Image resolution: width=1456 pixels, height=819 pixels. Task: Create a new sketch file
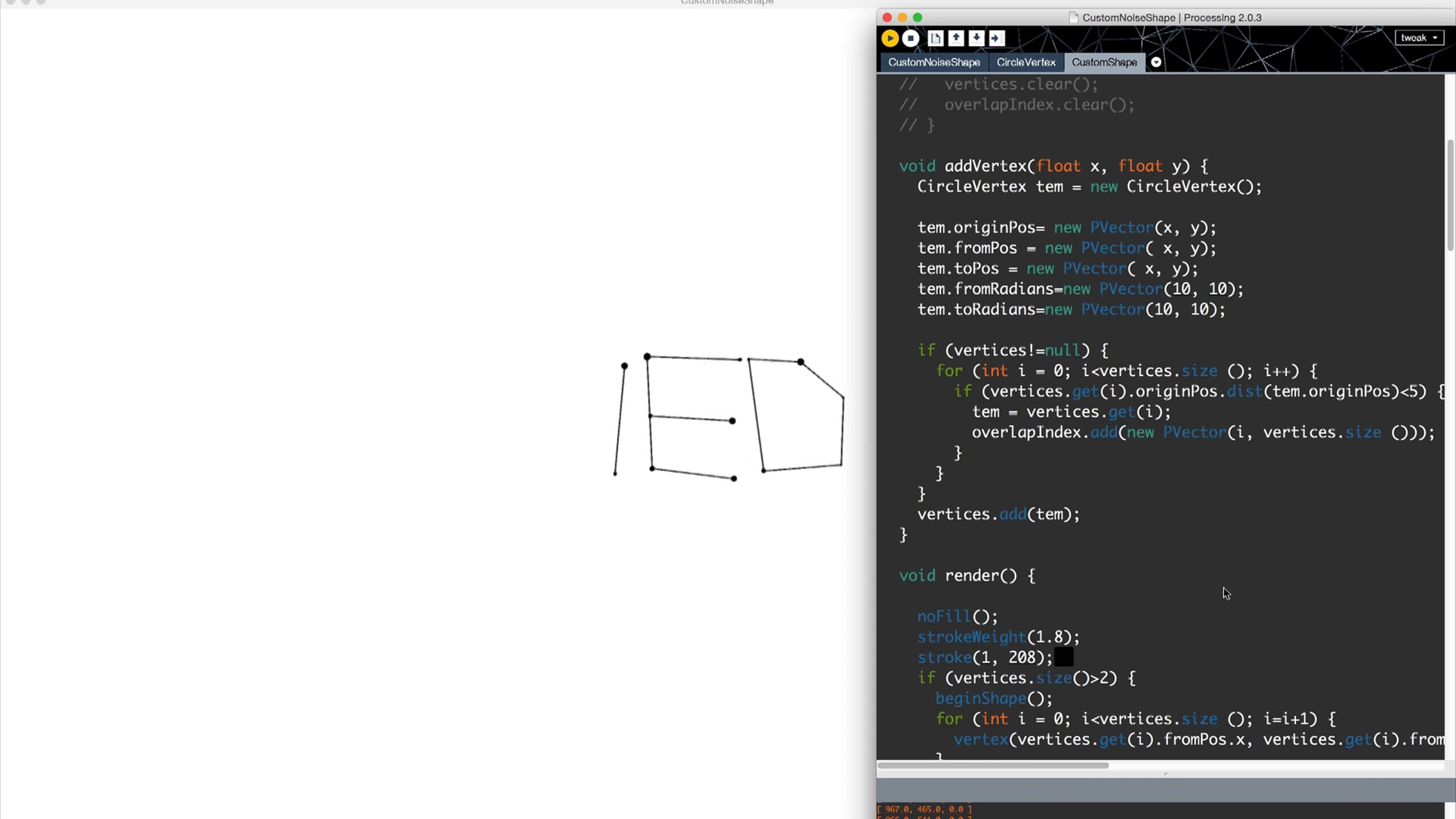[935, 38]
